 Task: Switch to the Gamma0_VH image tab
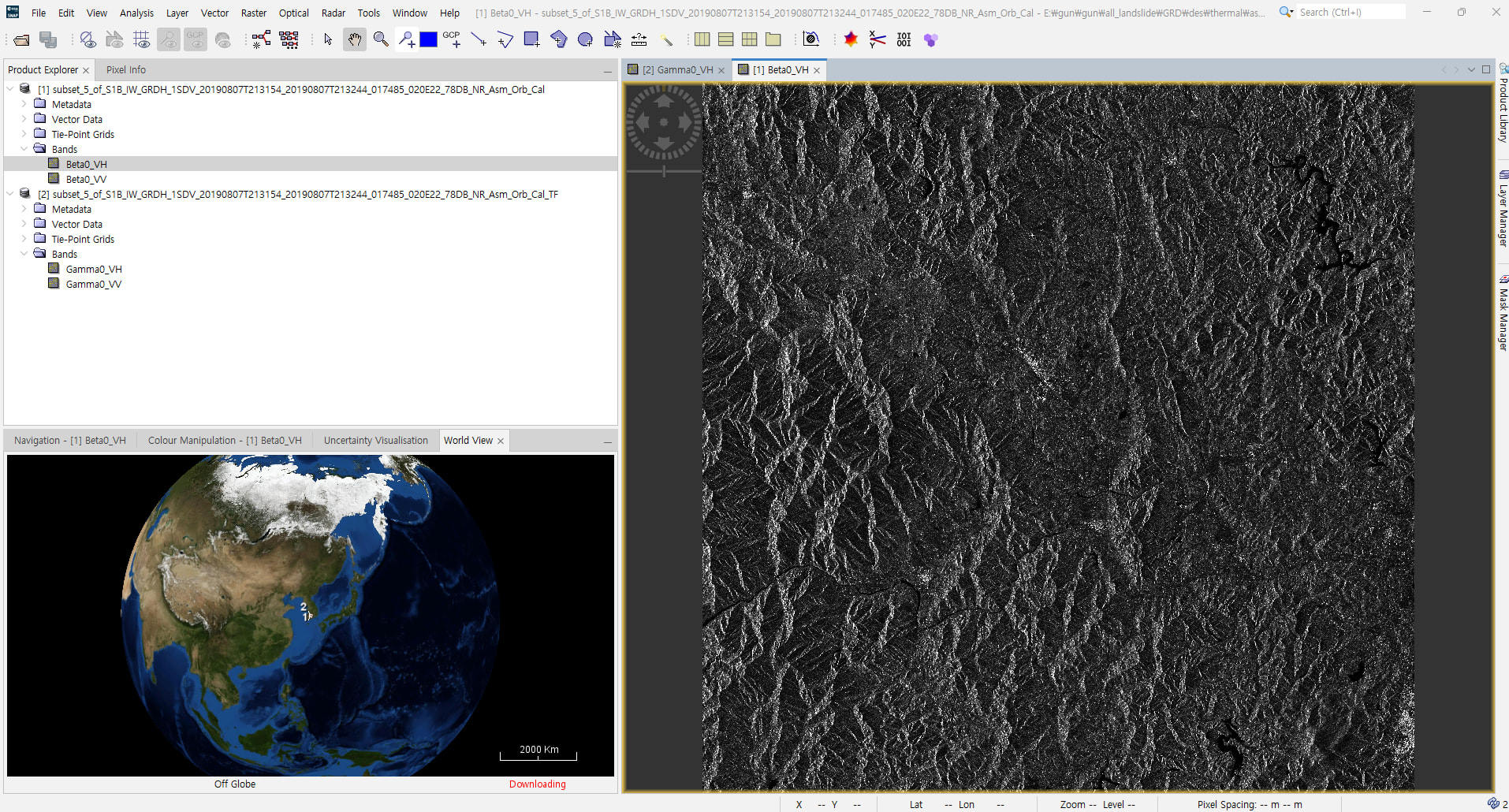tap(676, 69)
